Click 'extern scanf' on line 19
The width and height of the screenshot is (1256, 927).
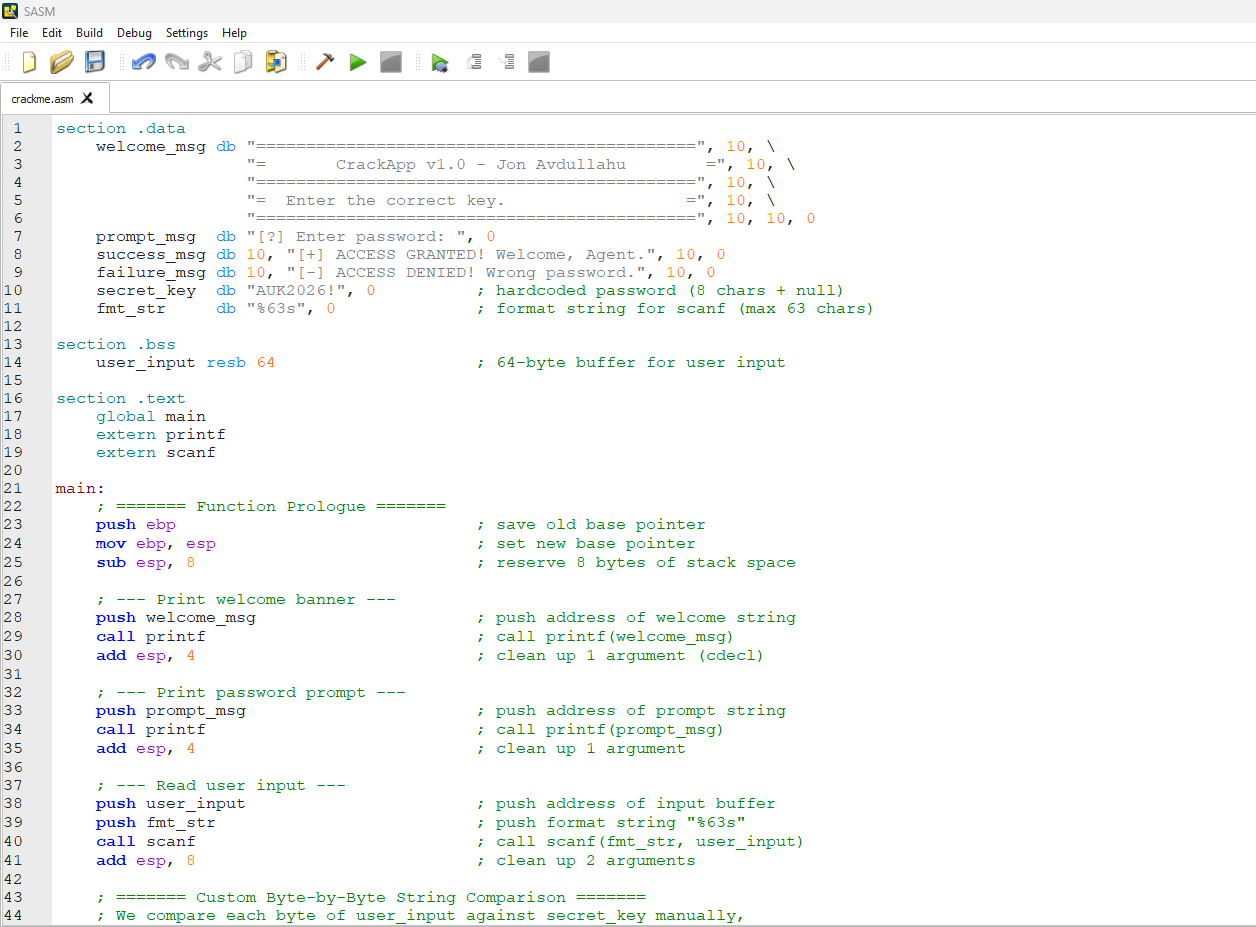point(156,452)
